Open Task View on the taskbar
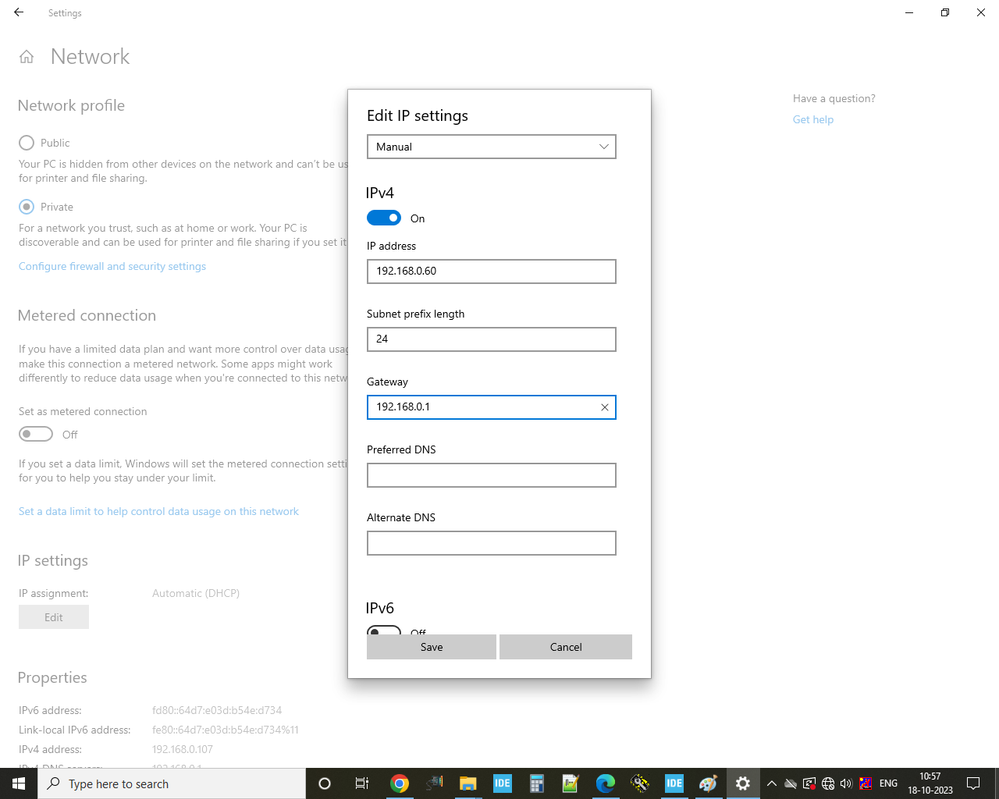 362,783
